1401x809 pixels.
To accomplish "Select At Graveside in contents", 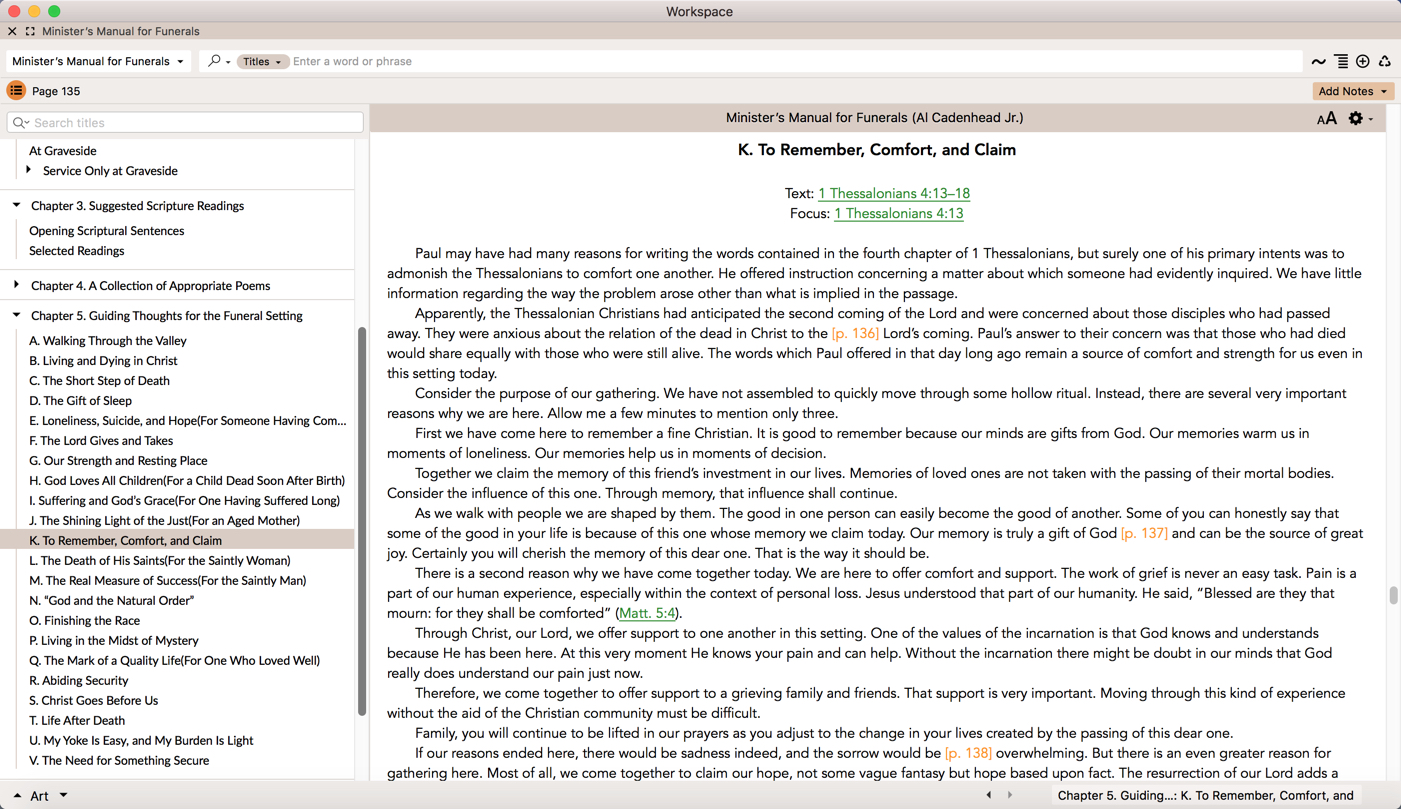I will coord(63,151).
